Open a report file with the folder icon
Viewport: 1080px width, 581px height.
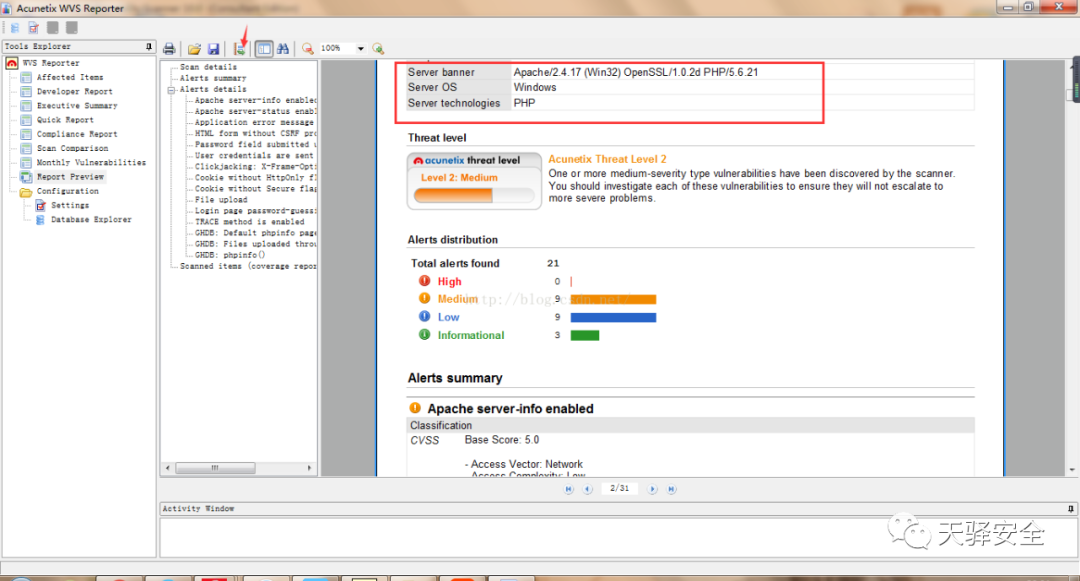[194, 49]
